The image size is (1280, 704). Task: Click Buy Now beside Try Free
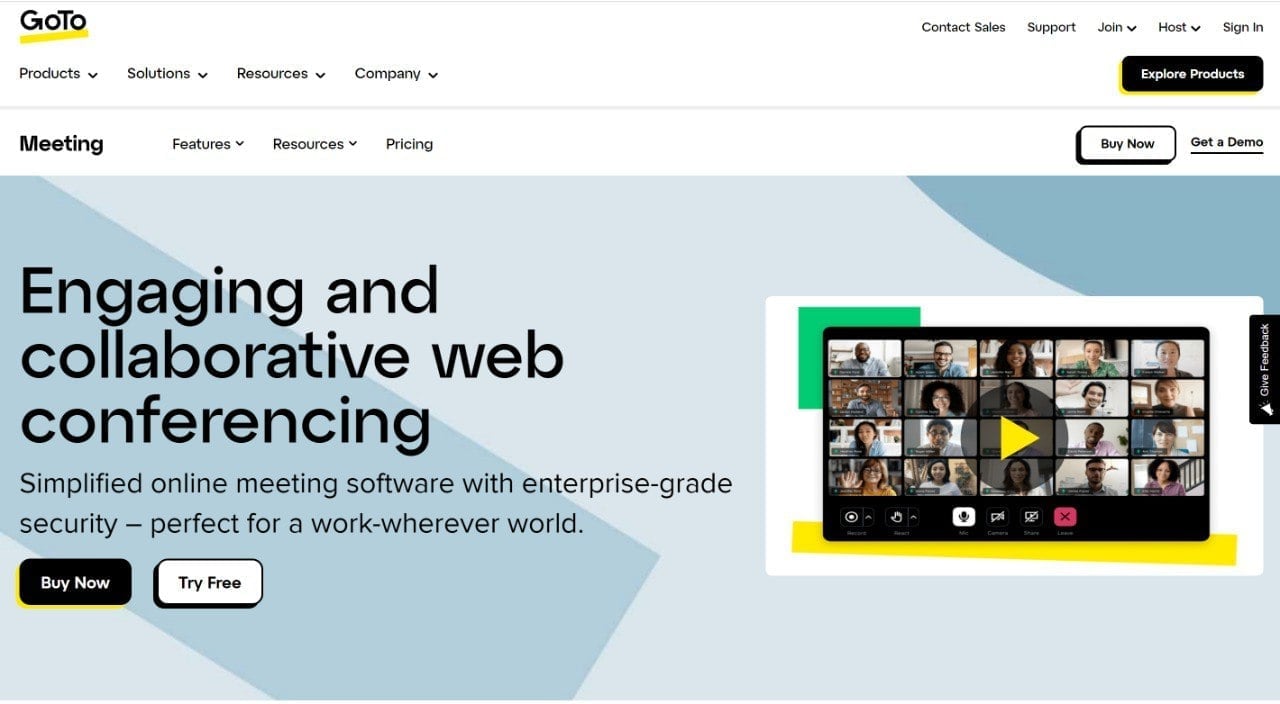(x=75, y=583)
